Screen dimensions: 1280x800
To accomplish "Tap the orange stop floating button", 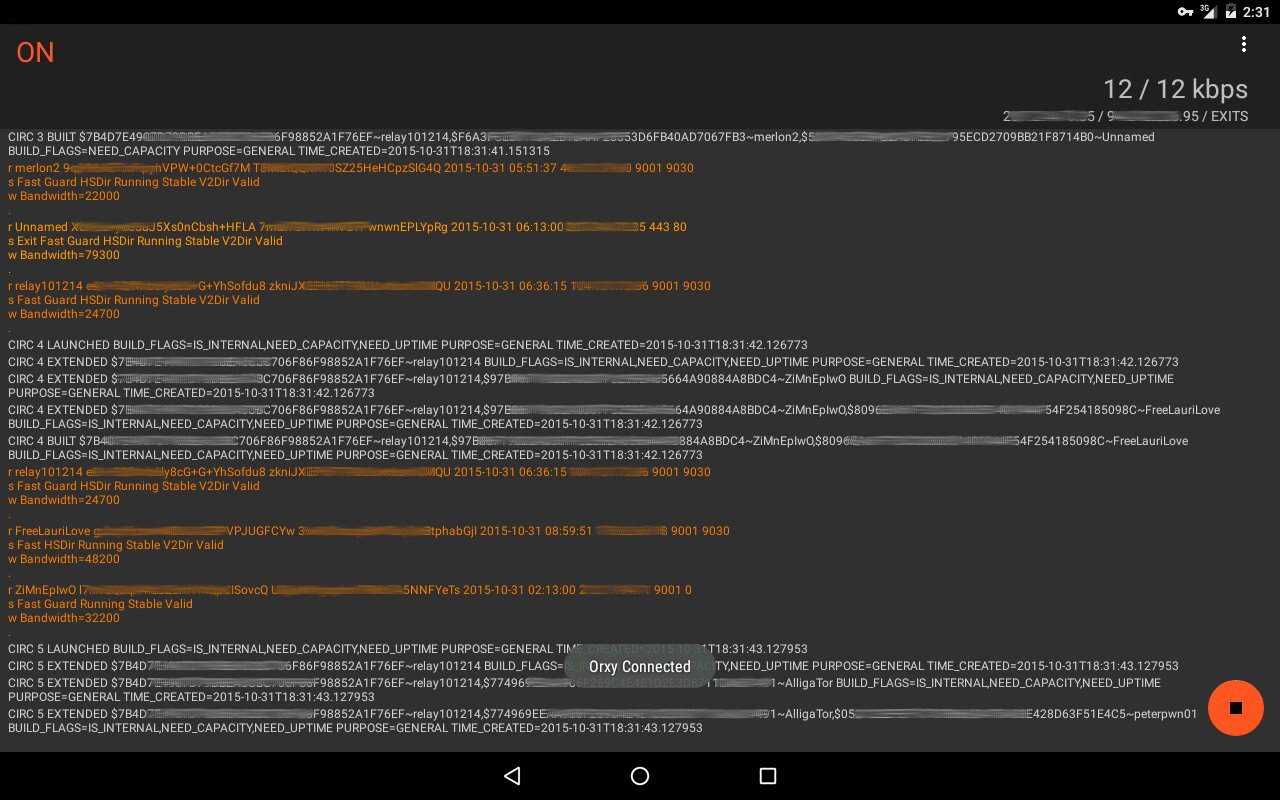I will [x=1236, y=707].
